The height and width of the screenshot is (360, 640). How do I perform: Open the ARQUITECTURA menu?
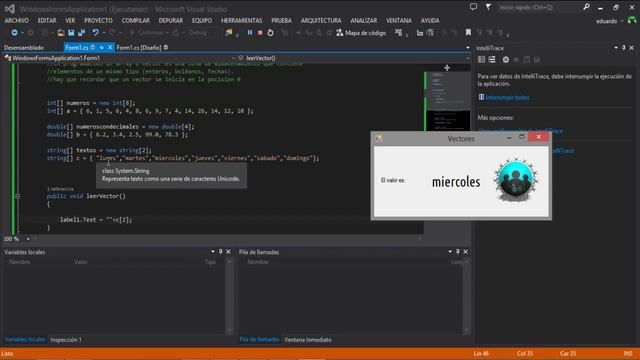321,20
